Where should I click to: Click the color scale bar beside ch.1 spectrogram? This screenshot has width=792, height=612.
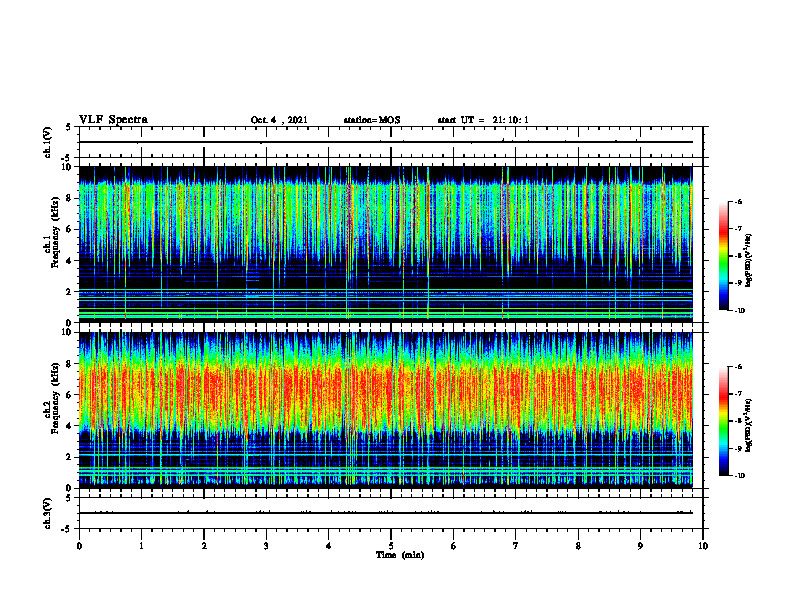click(x=723, y=256)
